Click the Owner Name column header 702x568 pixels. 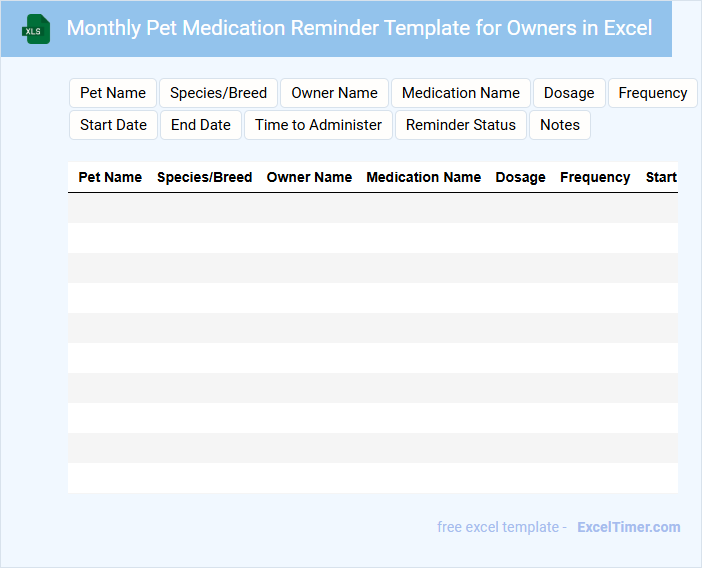(x=309, y=177)
